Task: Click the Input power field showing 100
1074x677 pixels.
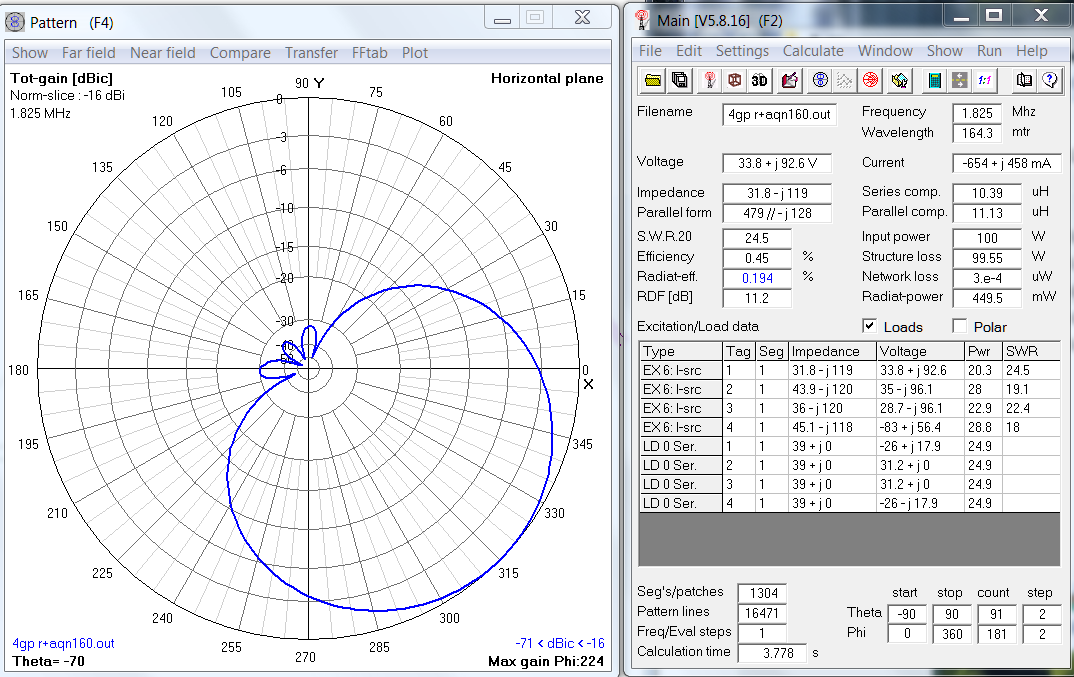Action: click(x=987, y=238)
